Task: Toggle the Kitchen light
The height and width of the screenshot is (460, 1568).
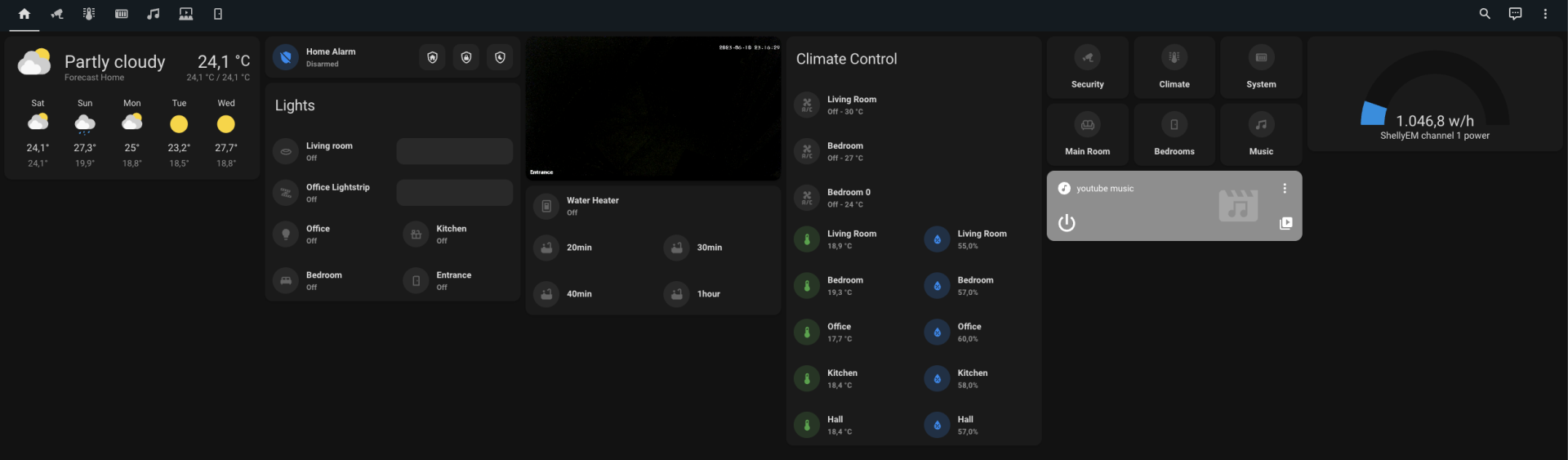Action: pos(416,234)
